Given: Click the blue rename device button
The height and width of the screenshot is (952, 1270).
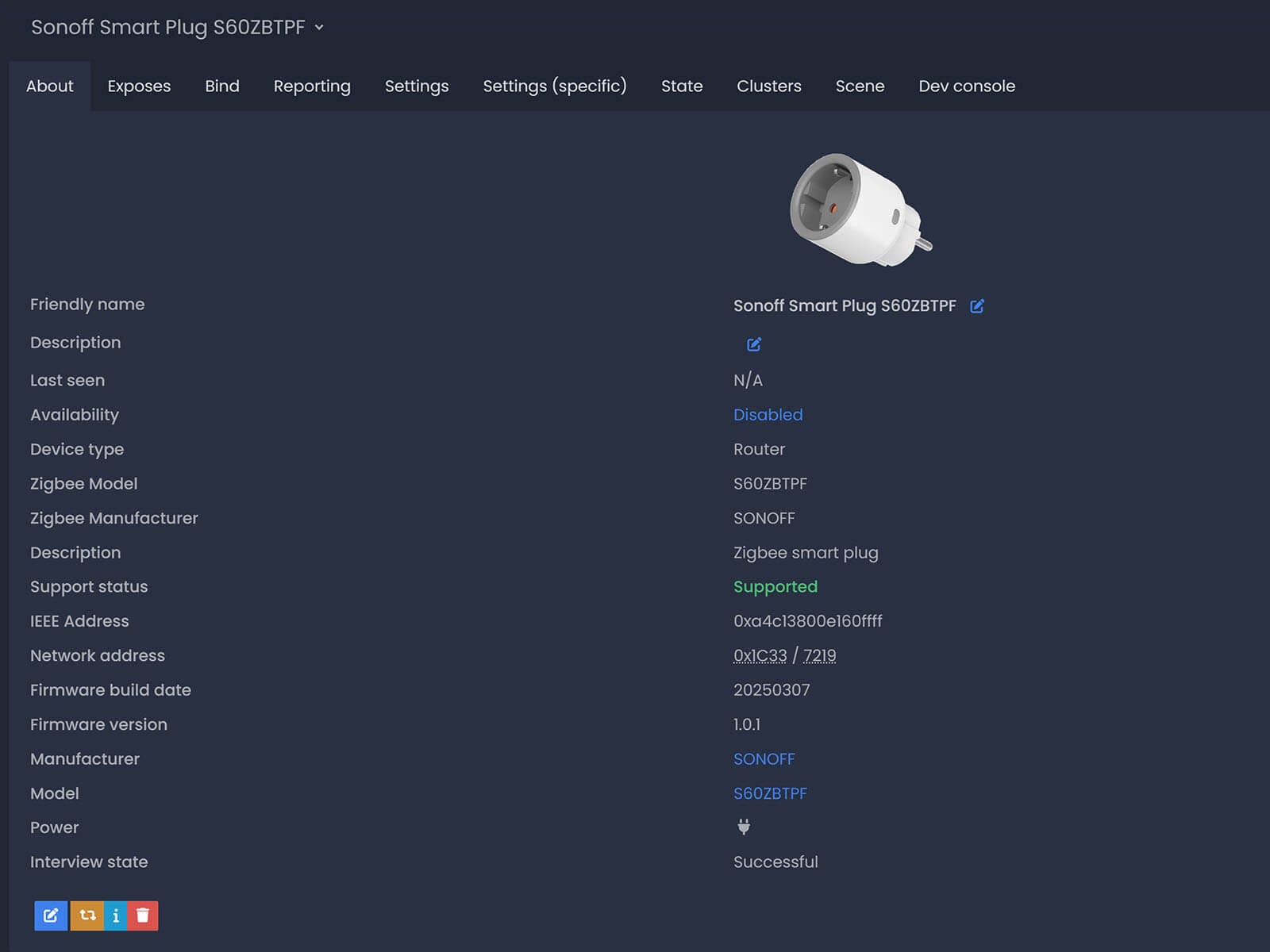Looking at the screenshot, I should point(51,916).
